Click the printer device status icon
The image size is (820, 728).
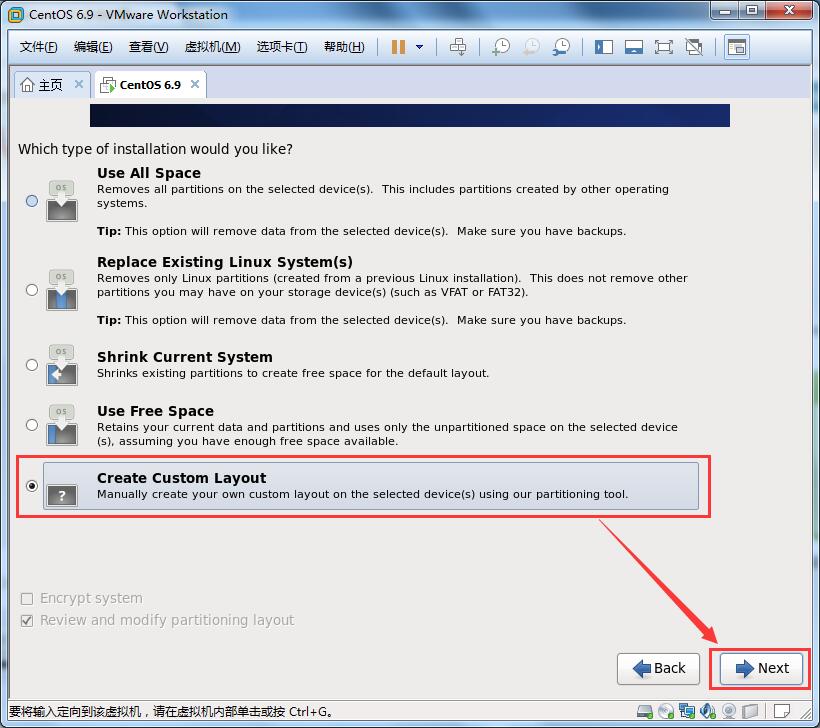pyautogui.click(x=750, y=711)
